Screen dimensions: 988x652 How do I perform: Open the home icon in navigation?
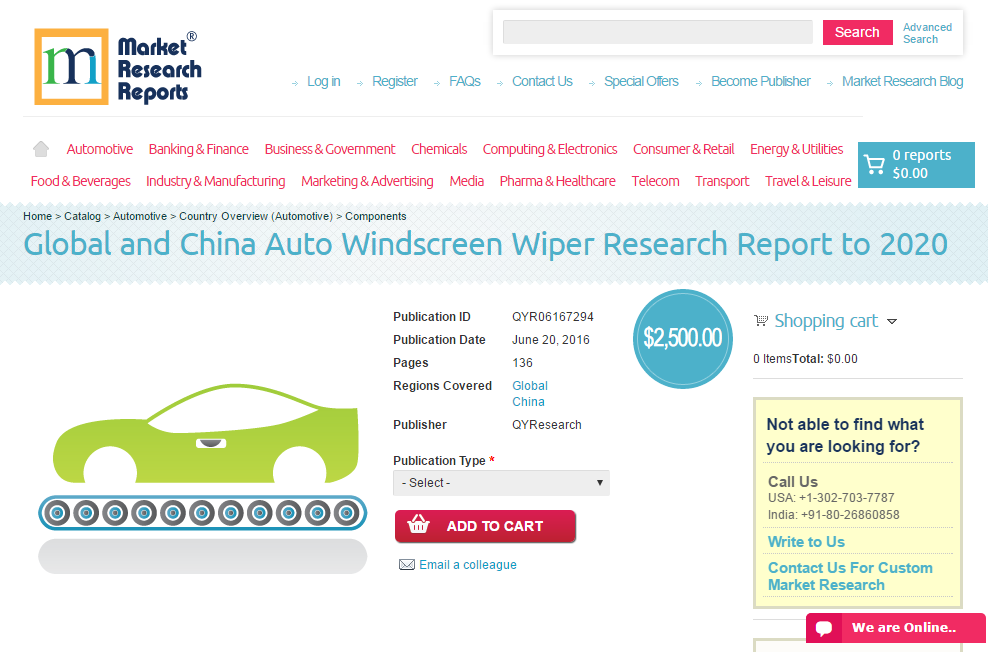point(41,149)
